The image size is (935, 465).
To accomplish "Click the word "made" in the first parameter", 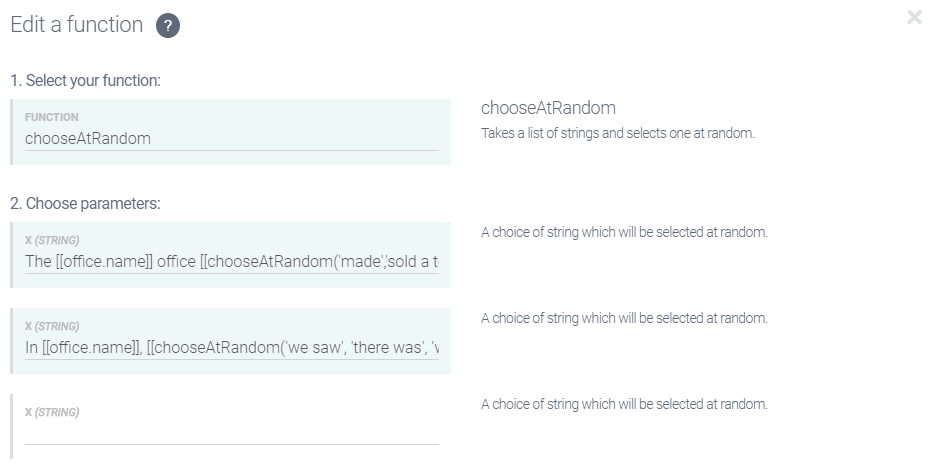I will pos(361,262).
